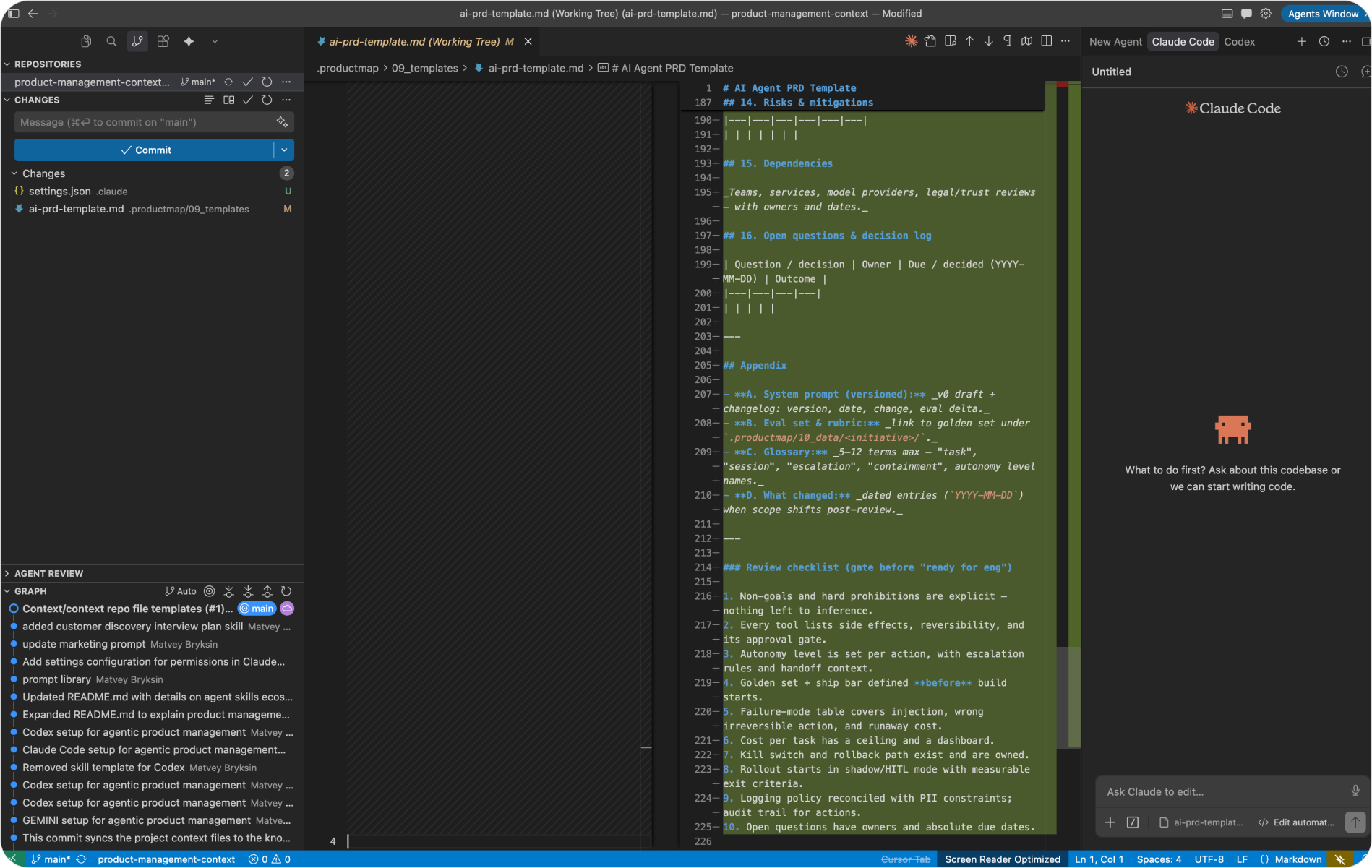1372x868 pixels.
Task: Expand the additional views chevron in sidebar header
Action: pyautogui.click(x=215, y=42)
